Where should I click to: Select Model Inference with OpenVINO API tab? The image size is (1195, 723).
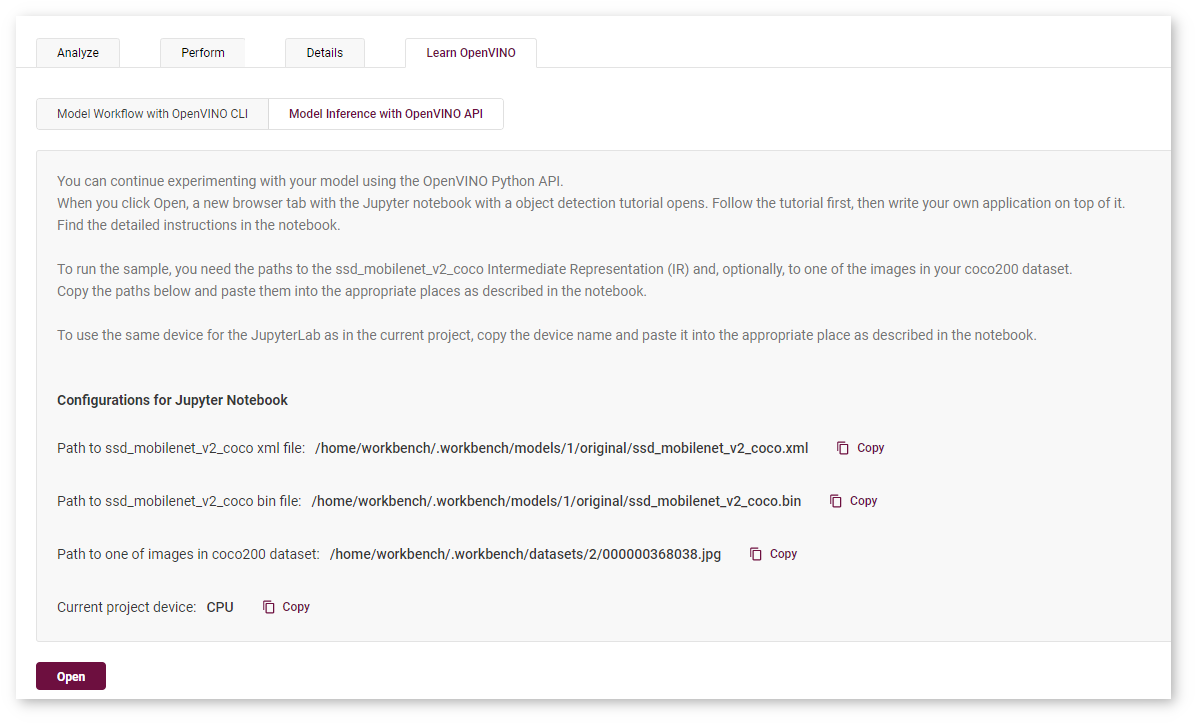pos(386,114)
